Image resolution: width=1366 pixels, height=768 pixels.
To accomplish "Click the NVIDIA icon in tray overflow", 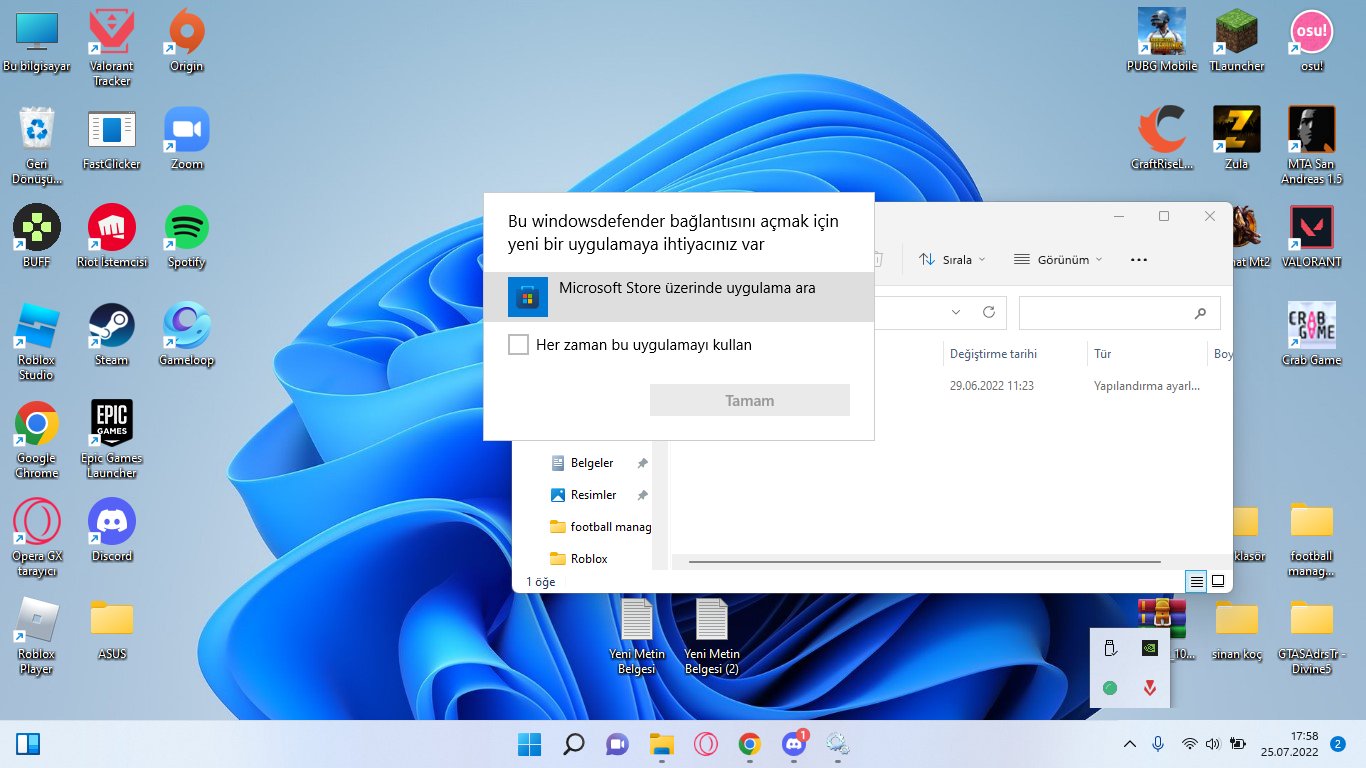I will coord(1150,648).
